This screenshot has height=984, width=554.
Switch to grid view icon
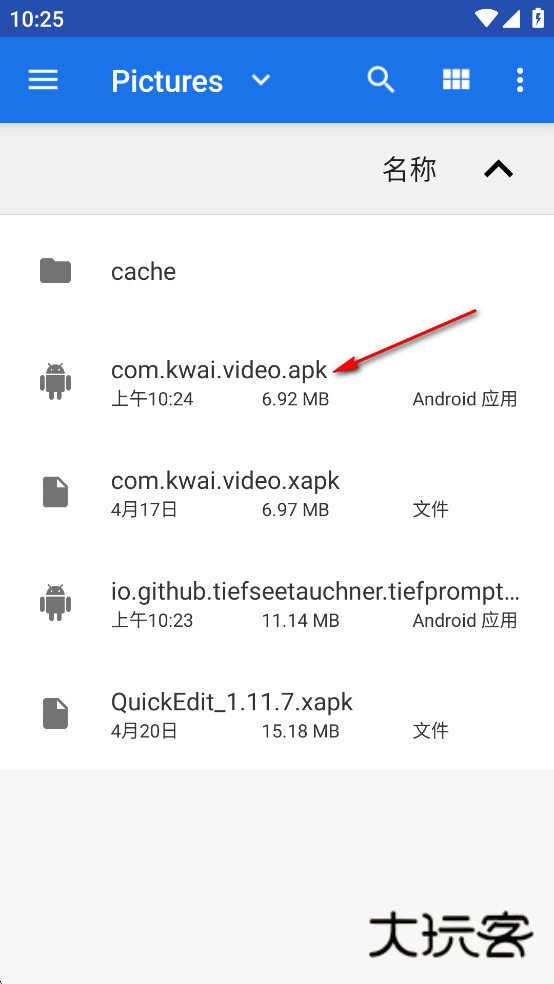(456, 80)
